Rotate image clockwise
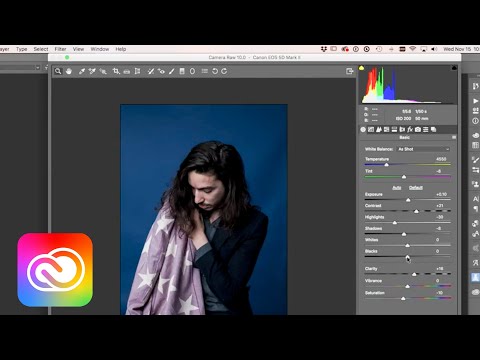 pos(224,71)
